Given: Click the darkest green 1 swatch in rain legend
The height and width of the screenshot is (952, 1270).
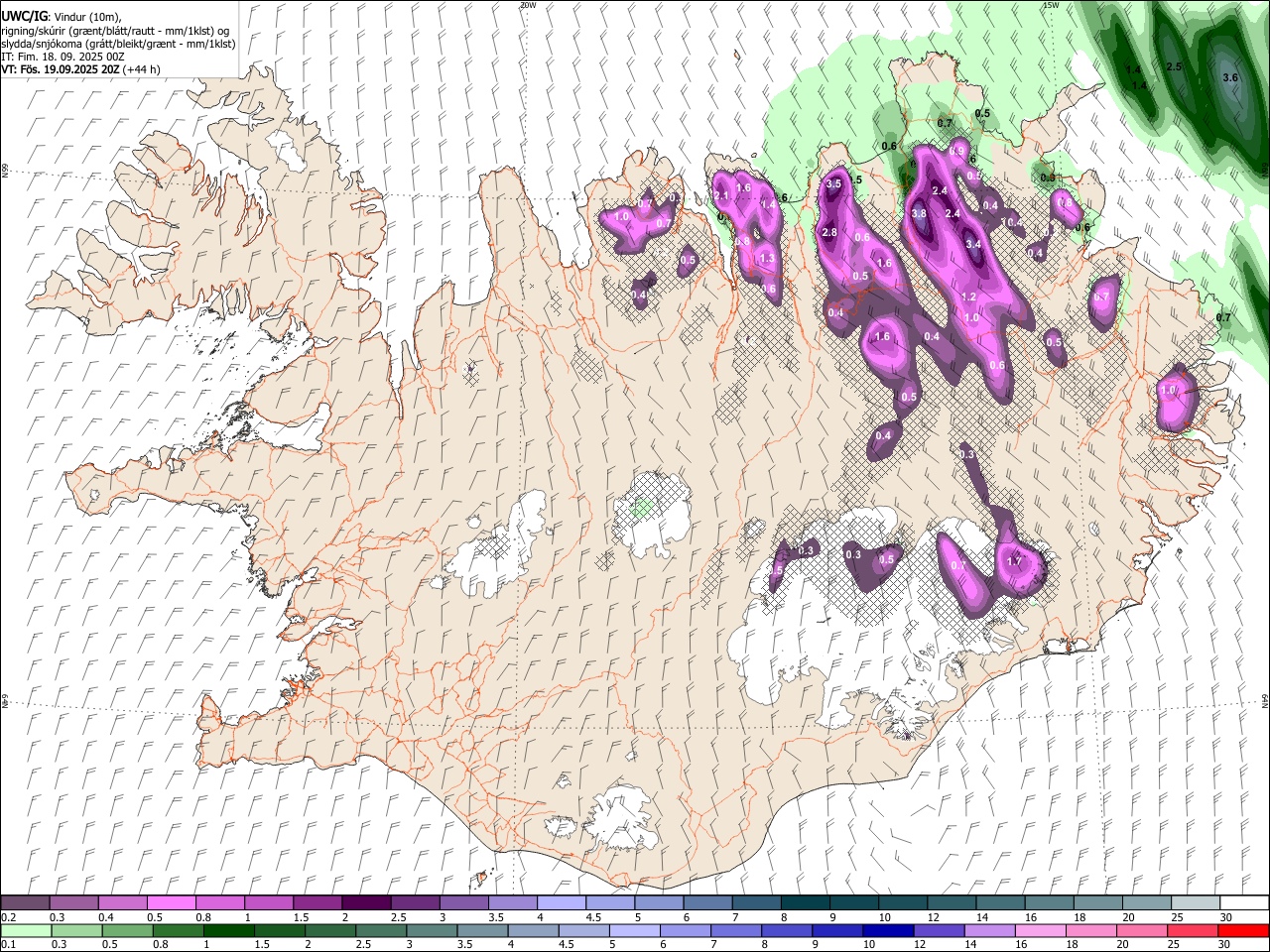Looking at the screenshot, I should [228, 931].
